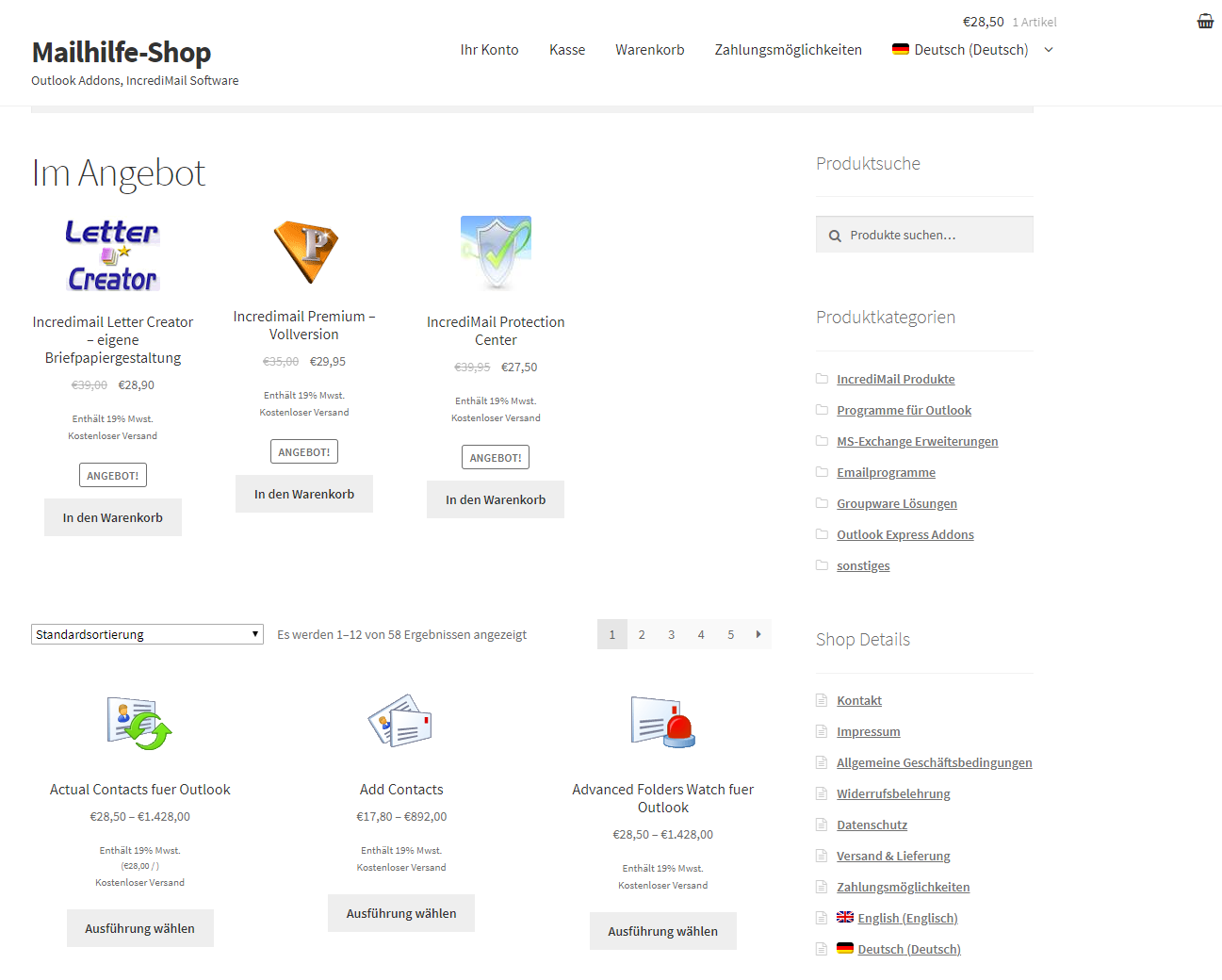This screenshot has width=1222, height=980.
Task: Click the page icon beside Widerrufsbelehrung
Action: 822,793
